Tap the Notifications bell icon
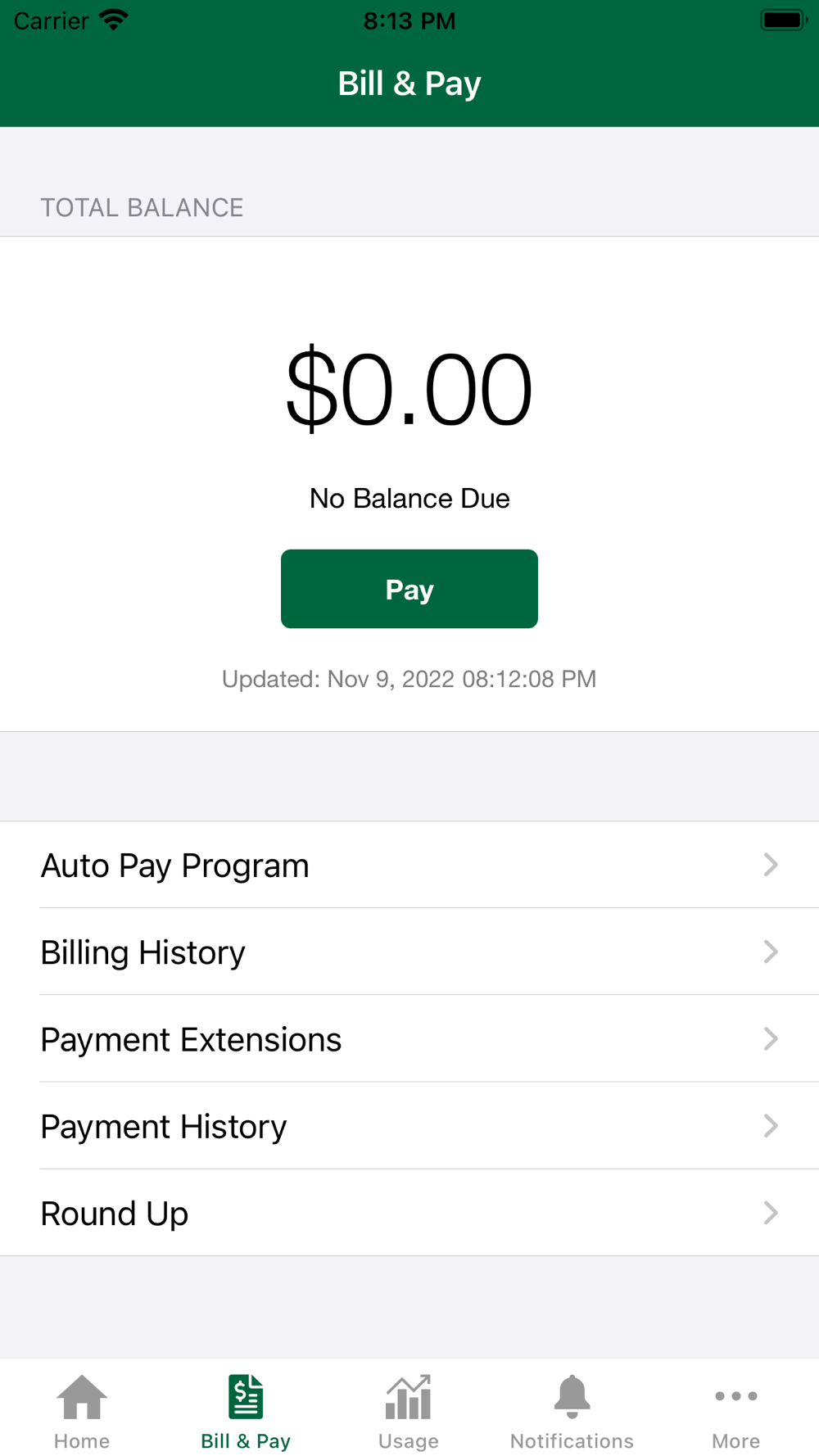This screenshot has height=1456, width=819. click(572, 1396)
